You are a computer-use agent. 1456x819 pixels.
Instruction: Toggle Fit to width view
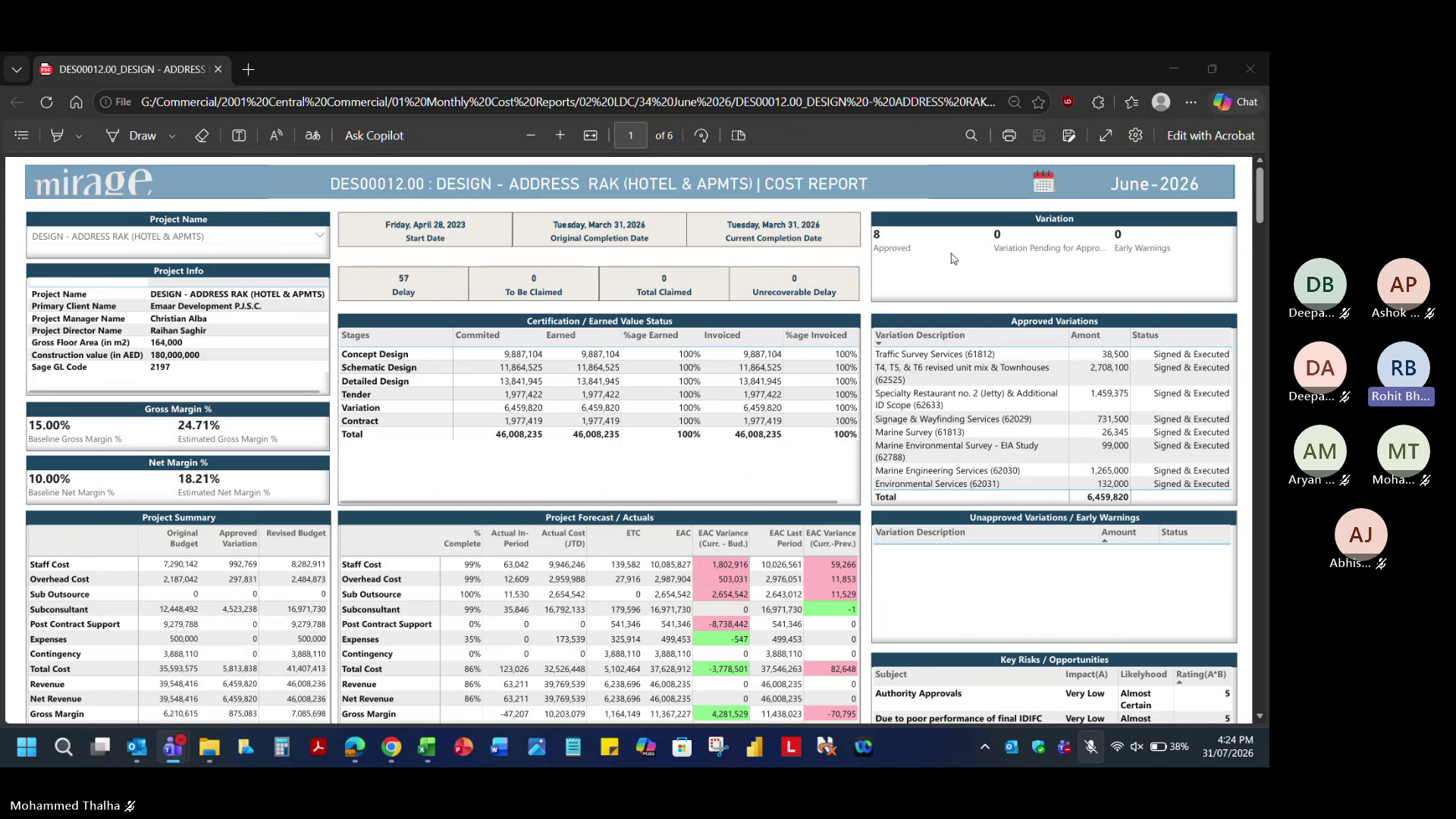[591, 136]
